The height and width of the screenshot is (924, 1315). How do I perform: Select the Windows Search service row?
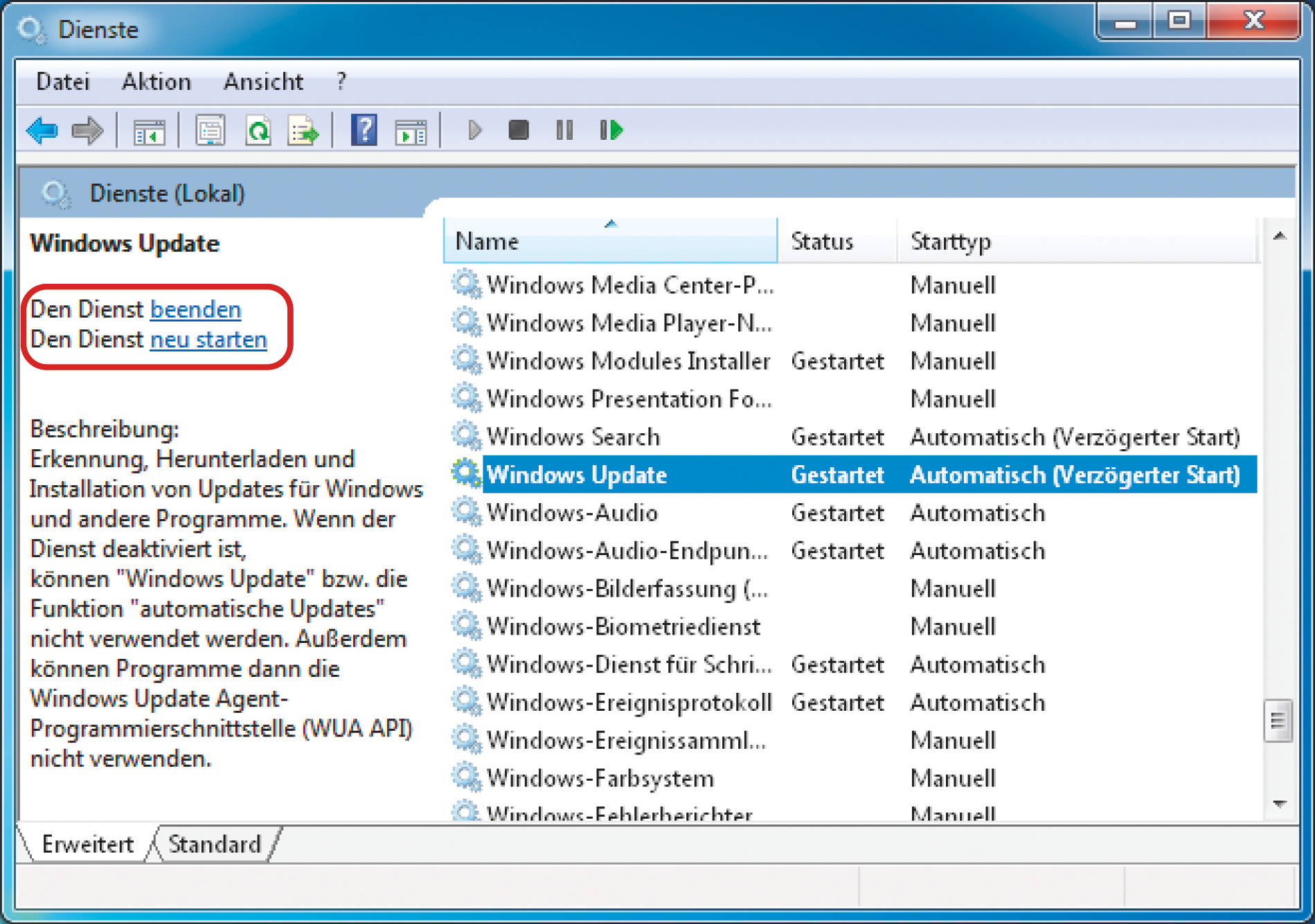tap(573, 437)
